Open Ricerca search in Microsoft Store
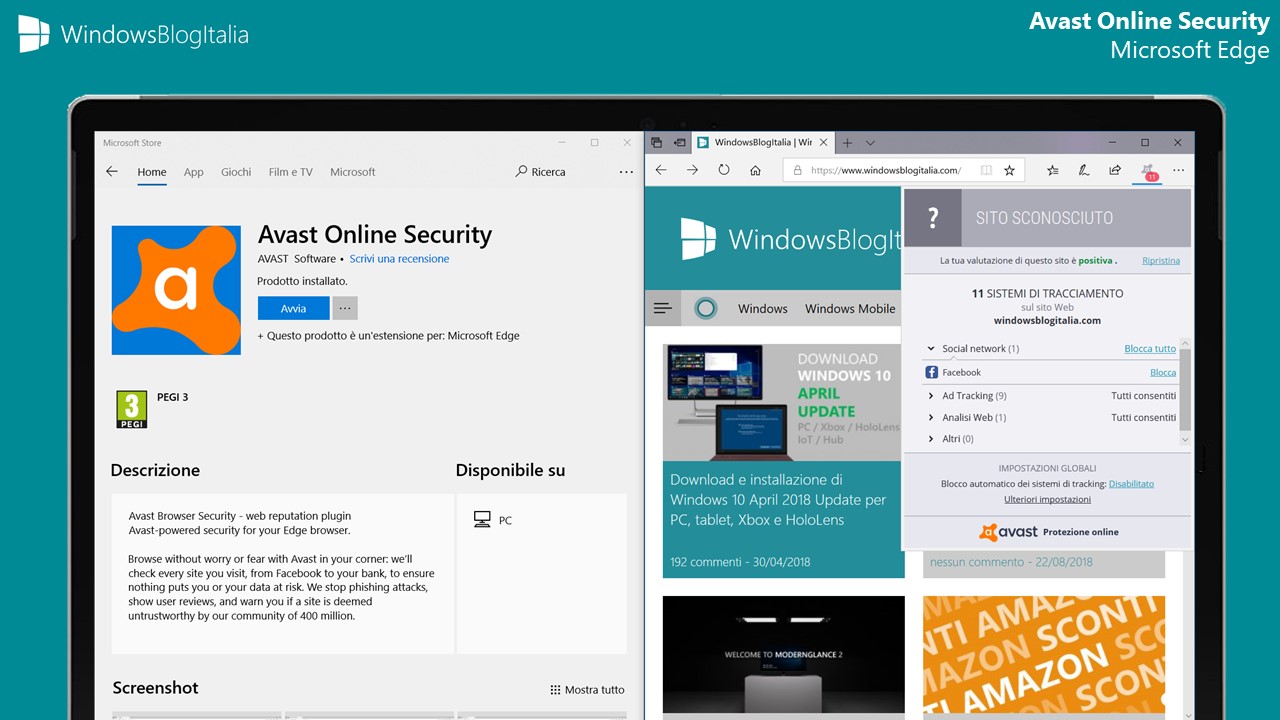The height and width of the screenshot is (720, 1280). pos(541,172)
